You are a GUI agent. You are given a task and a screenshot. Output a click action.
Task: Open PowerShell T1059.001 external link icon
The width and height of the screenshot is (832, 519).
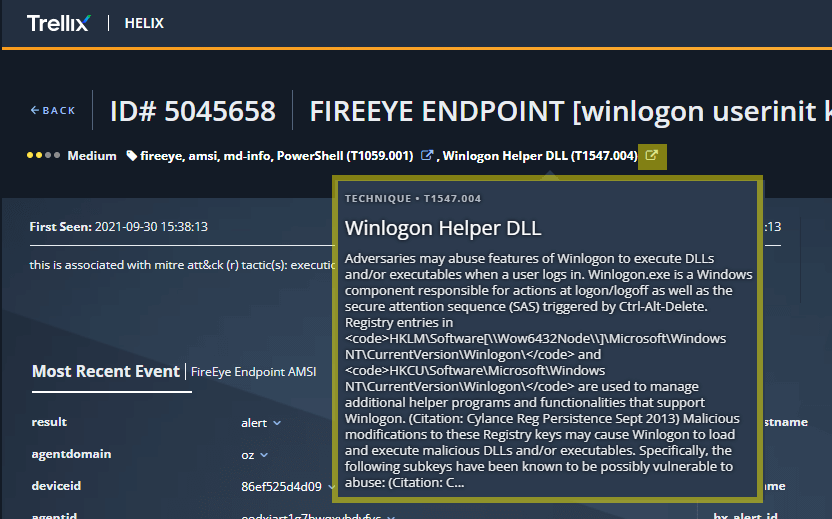tap(427, 156)
